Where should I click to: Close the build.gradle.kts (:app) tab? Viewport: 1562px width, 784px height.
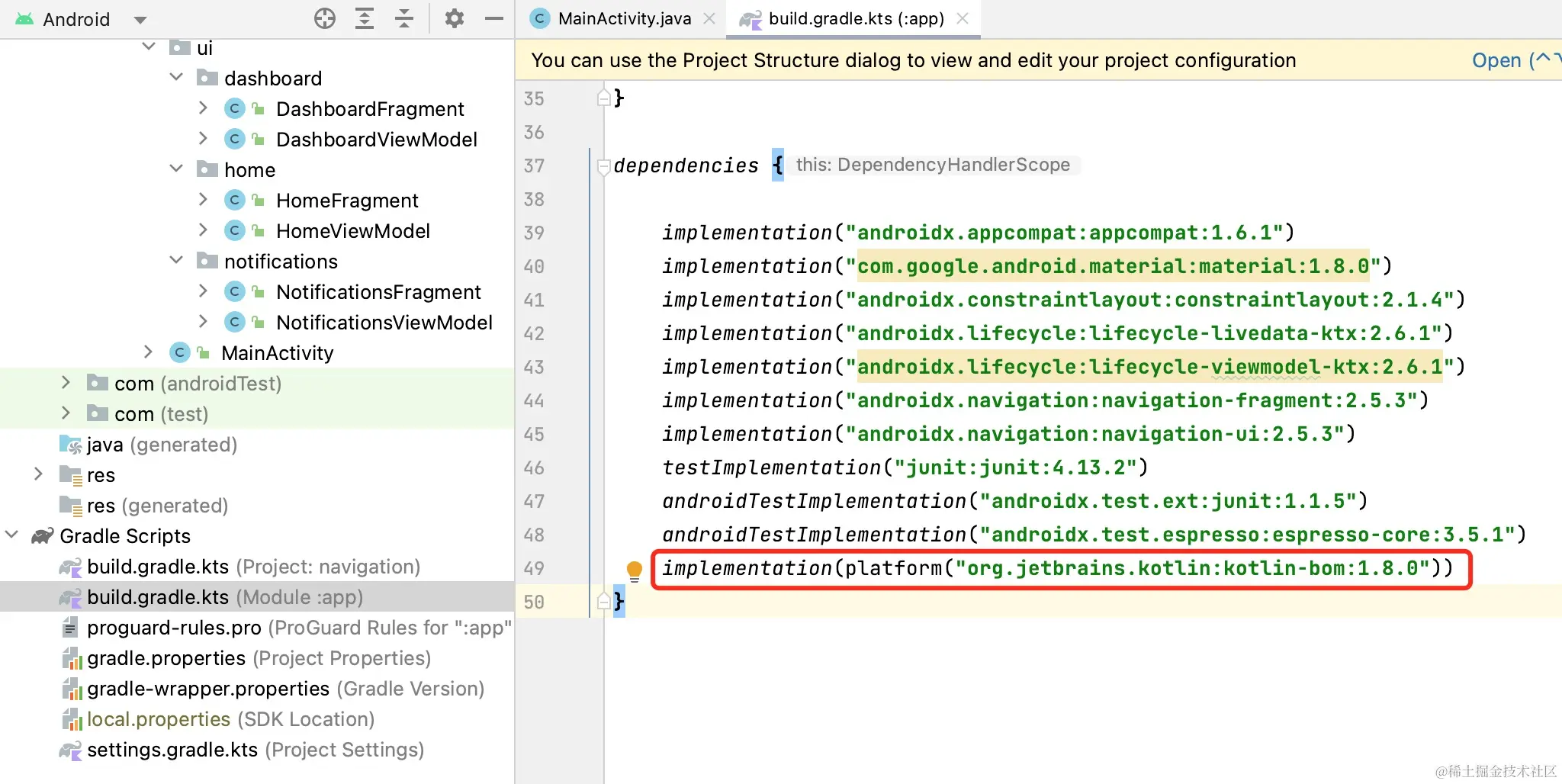(963, 18)
